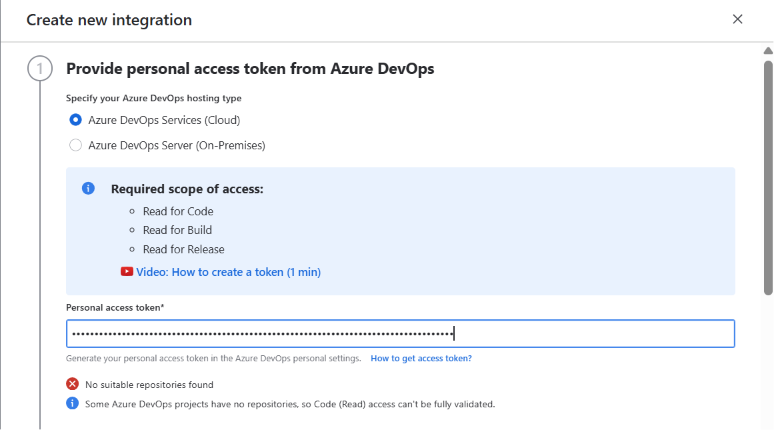The image size is (774, 430).
Task: Click the 'No suitable repositories found' message
Action: pos(149,385)
